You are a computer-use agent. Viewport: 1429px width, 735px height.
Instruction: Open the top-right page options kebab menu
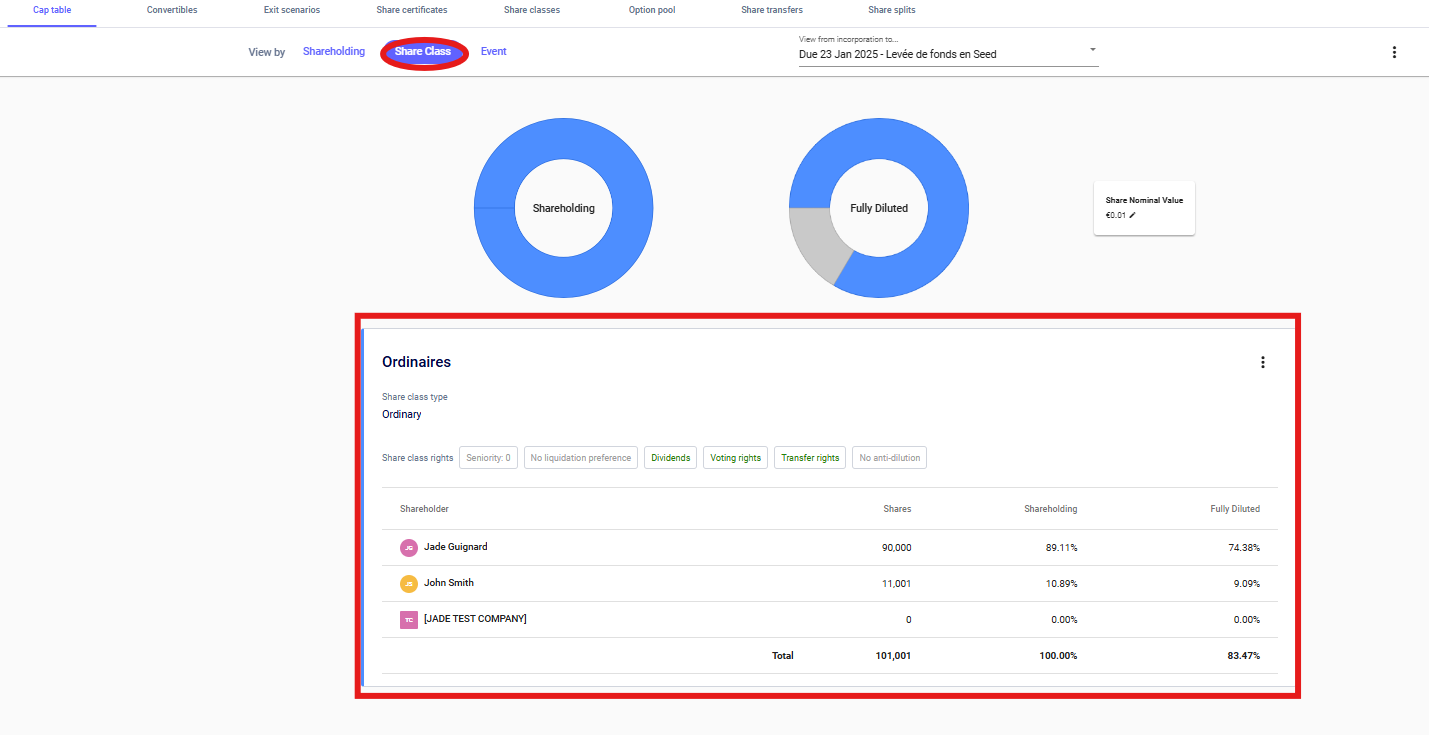[x=1394, y=52]
